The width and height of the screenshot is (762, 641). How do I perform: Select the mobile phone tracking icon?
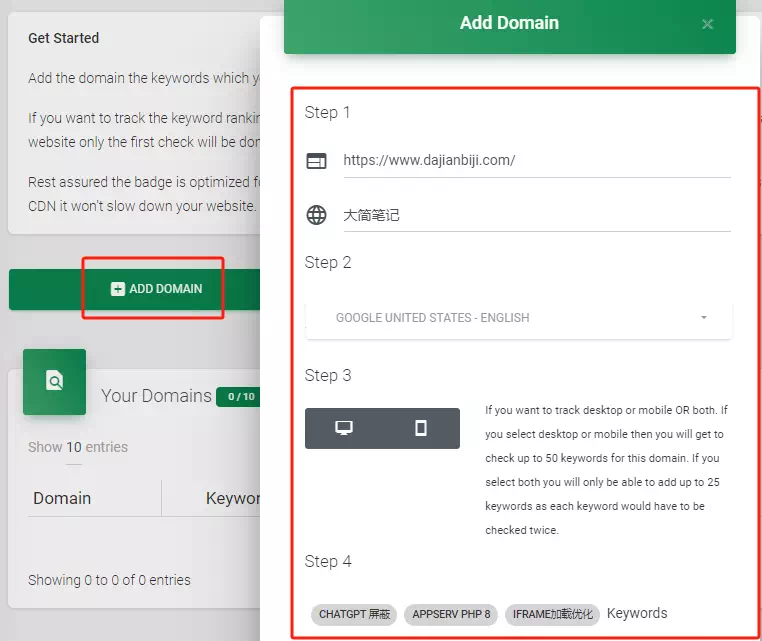tap(421, 428)
